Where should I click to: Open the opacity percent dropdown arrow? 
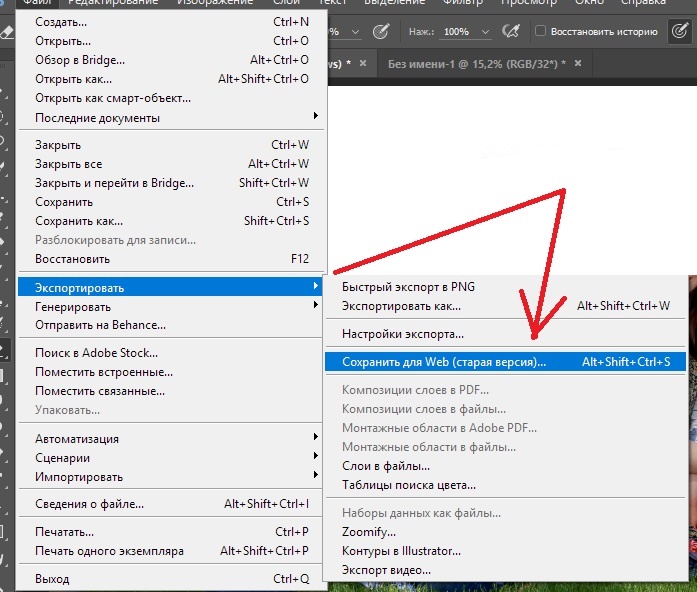click(x=355, y=32)
